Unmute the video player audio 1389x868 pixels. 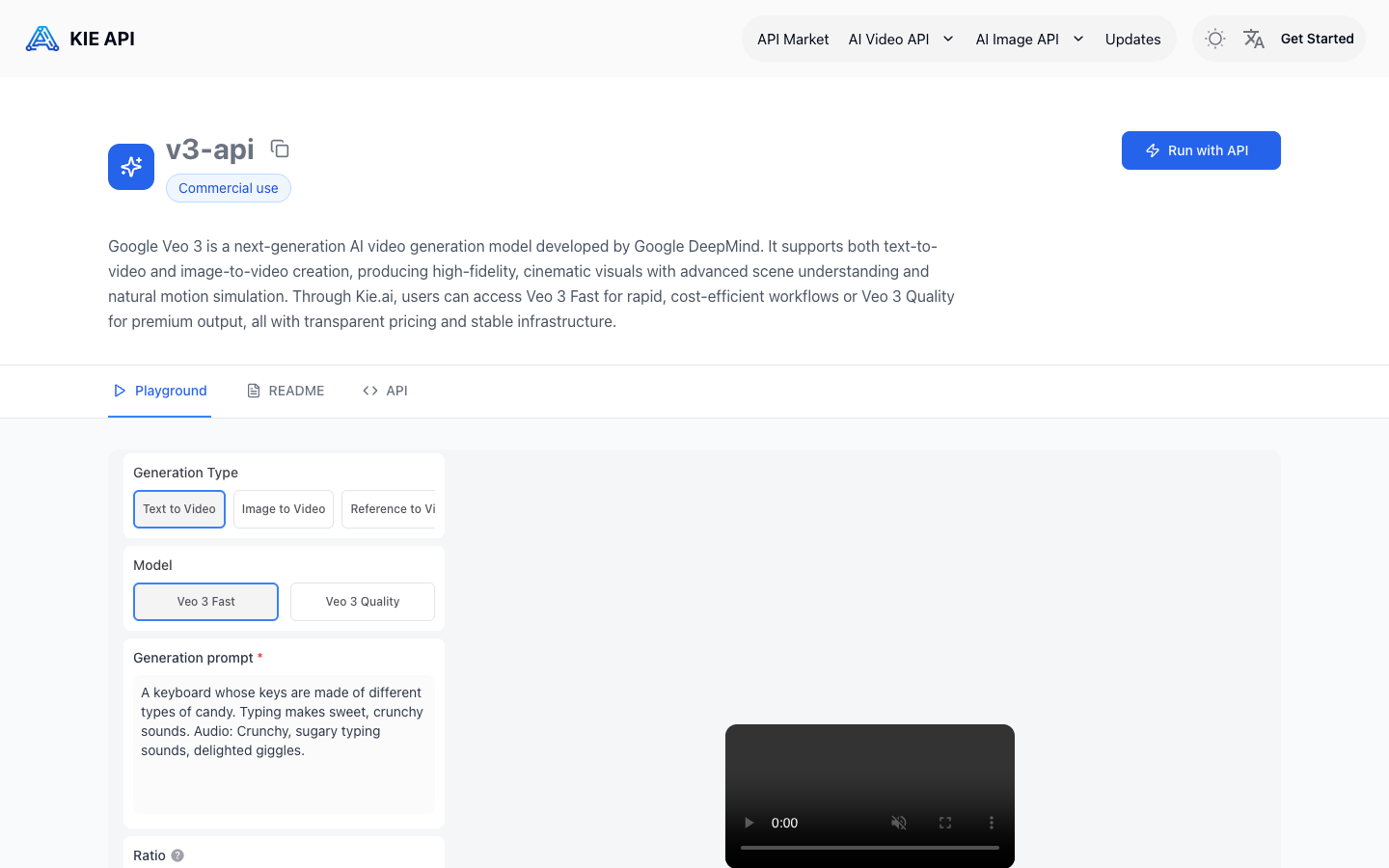[899, 823]
